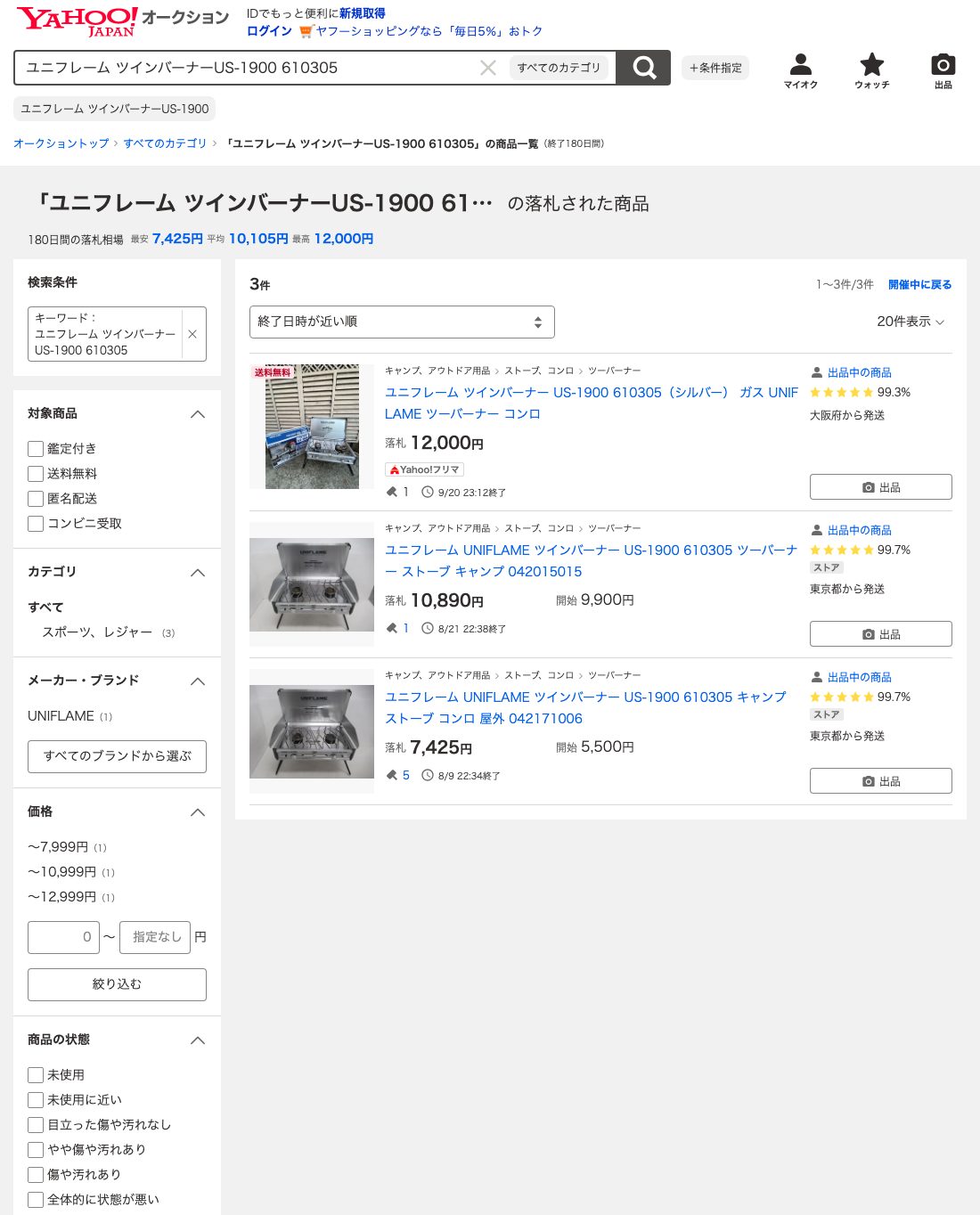Image resolution: width=980 pixels, height=1215 pixels.
Task: Click the bid gavel icon for 10,890円 item
Action: (391, 628)
